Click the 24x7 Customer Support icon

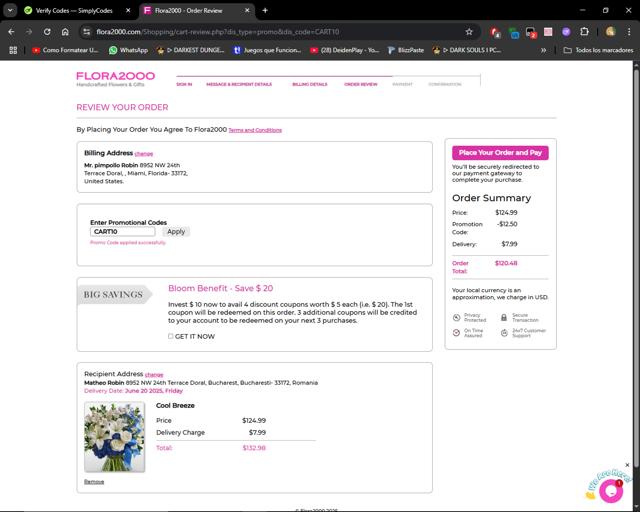tap(504, 333)
